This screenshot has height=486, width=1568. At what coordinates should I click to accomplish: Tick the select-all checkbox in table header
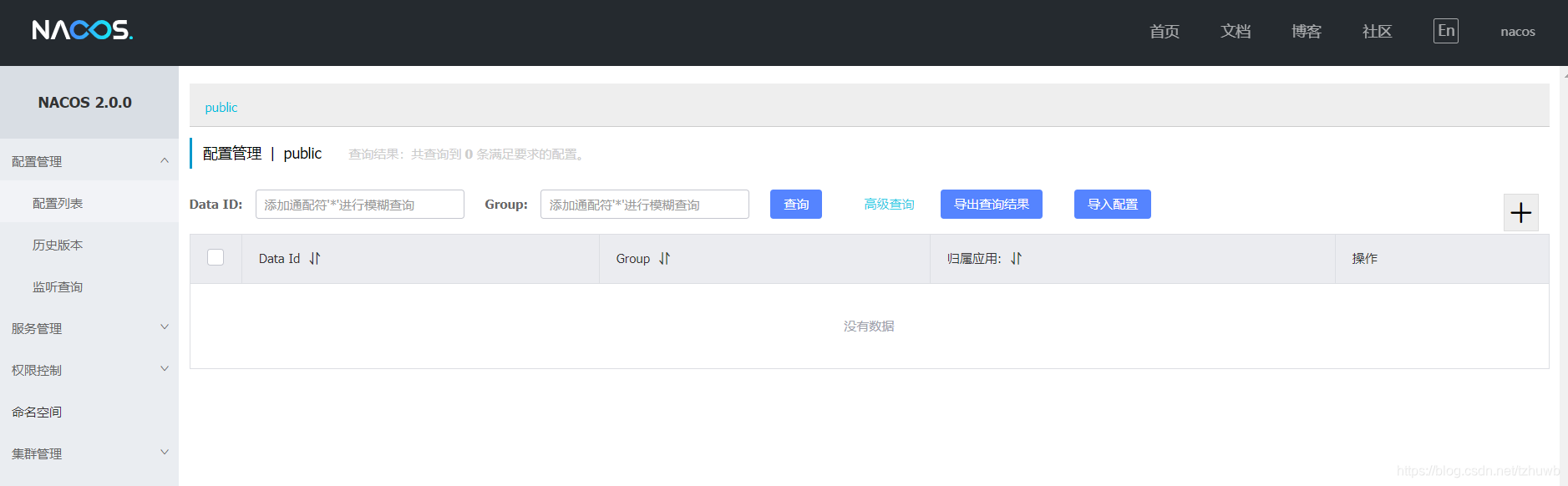(x=216, y=257)
